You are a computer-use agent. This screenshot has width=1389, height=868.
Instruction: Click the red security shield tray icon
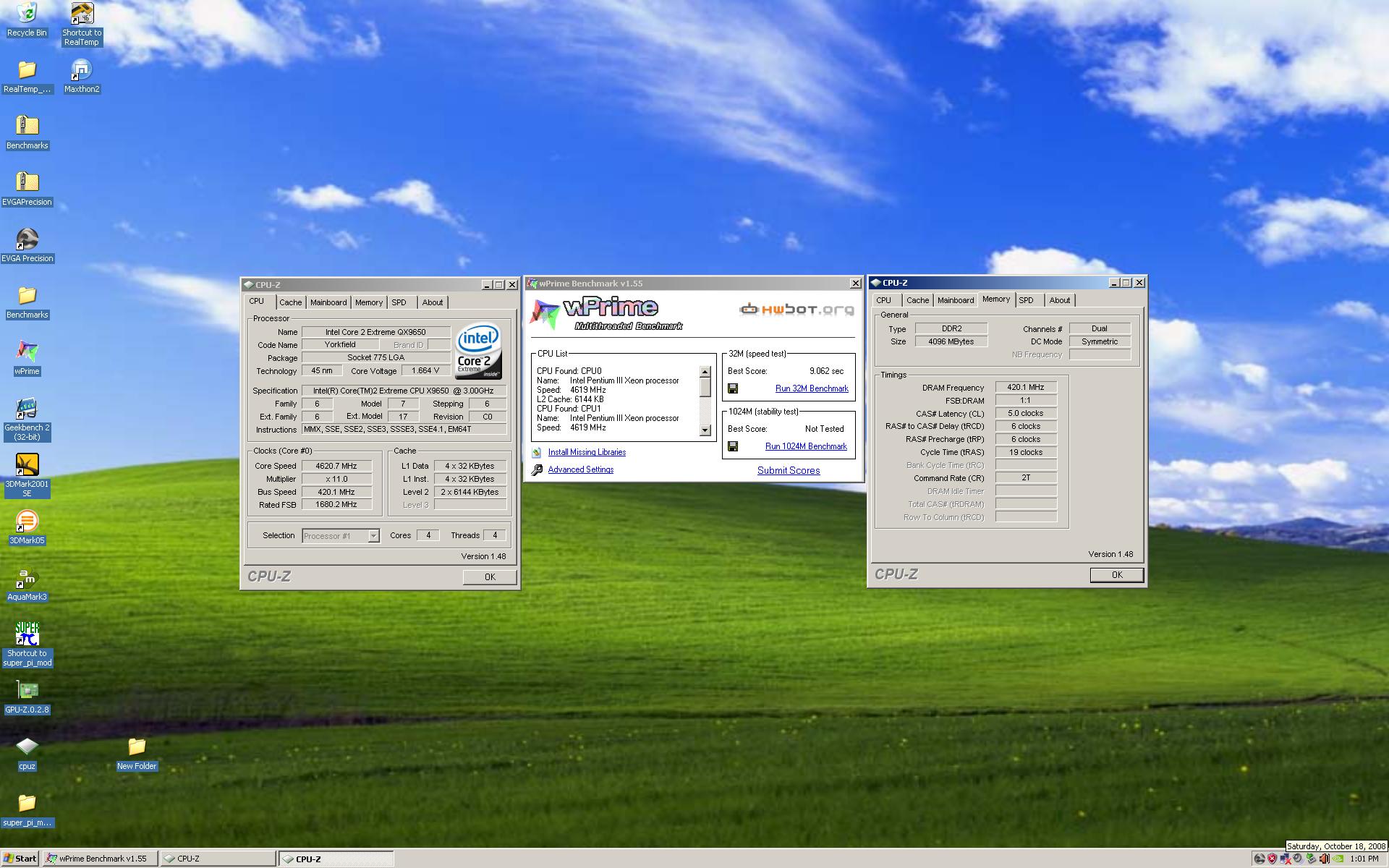pos(1272,859)
